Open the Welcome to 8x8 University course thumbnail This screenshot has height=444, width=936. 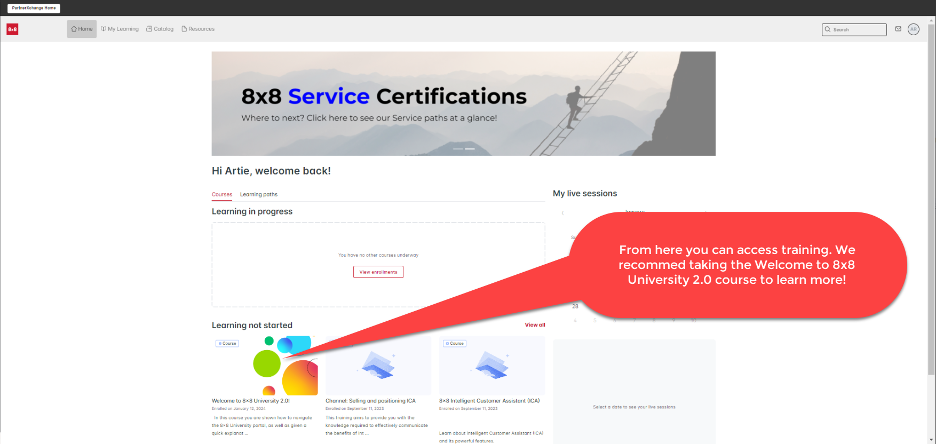[x=265, y=365]
